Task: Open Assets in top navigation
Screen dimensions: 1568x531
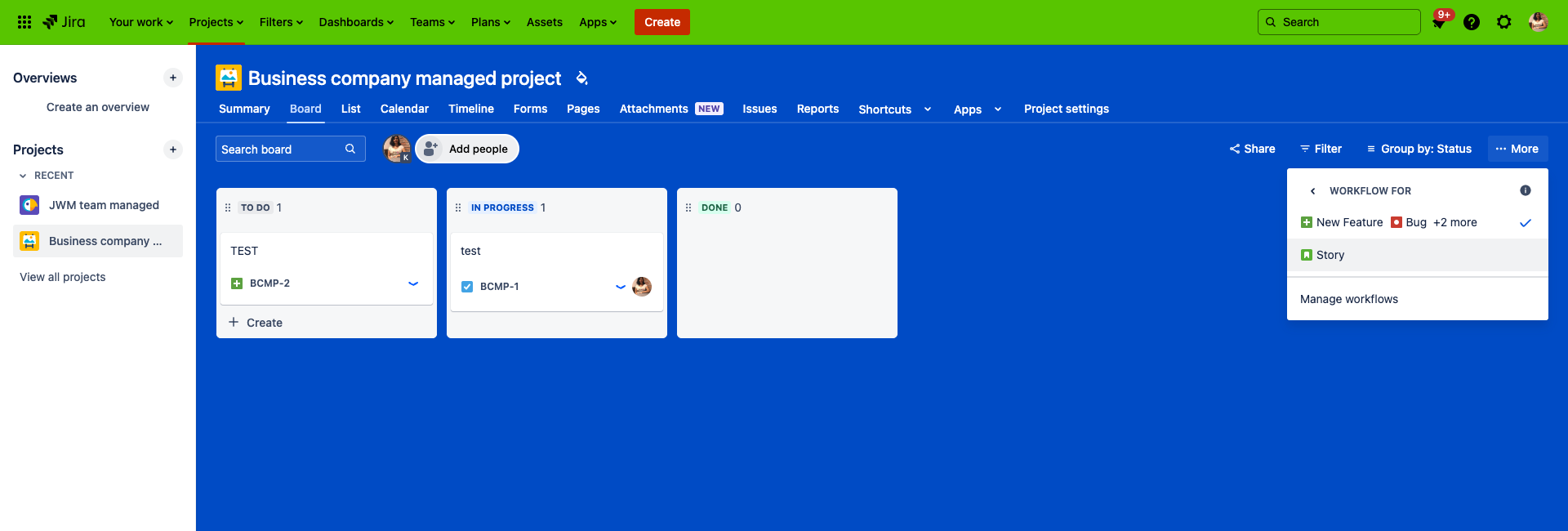Action: click(x=545, y=22)
